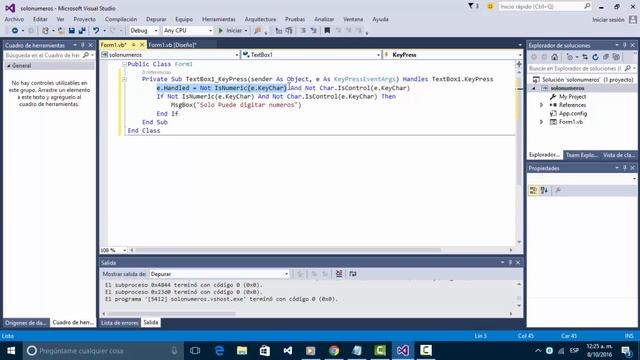Click Solution Explorer refresh icon
Image resolution: width=640 pixels, height=360 pixels.
(596, 57)
